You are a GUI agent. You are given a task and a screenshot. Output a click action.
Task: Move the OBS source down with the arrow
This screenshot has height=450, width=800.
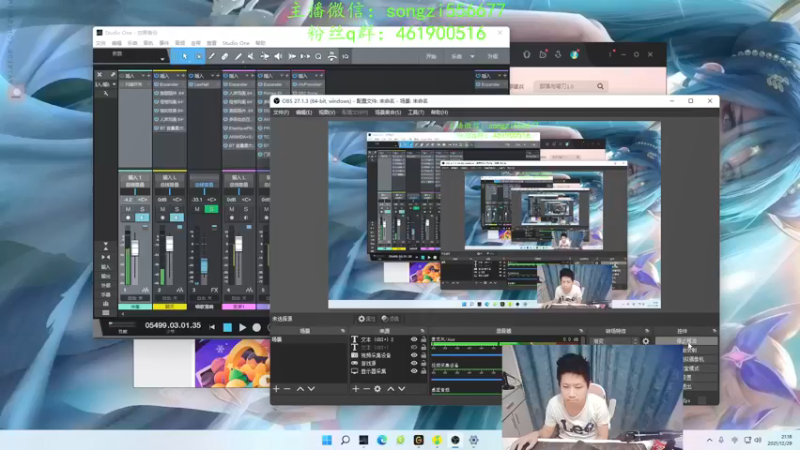point(402,389)
